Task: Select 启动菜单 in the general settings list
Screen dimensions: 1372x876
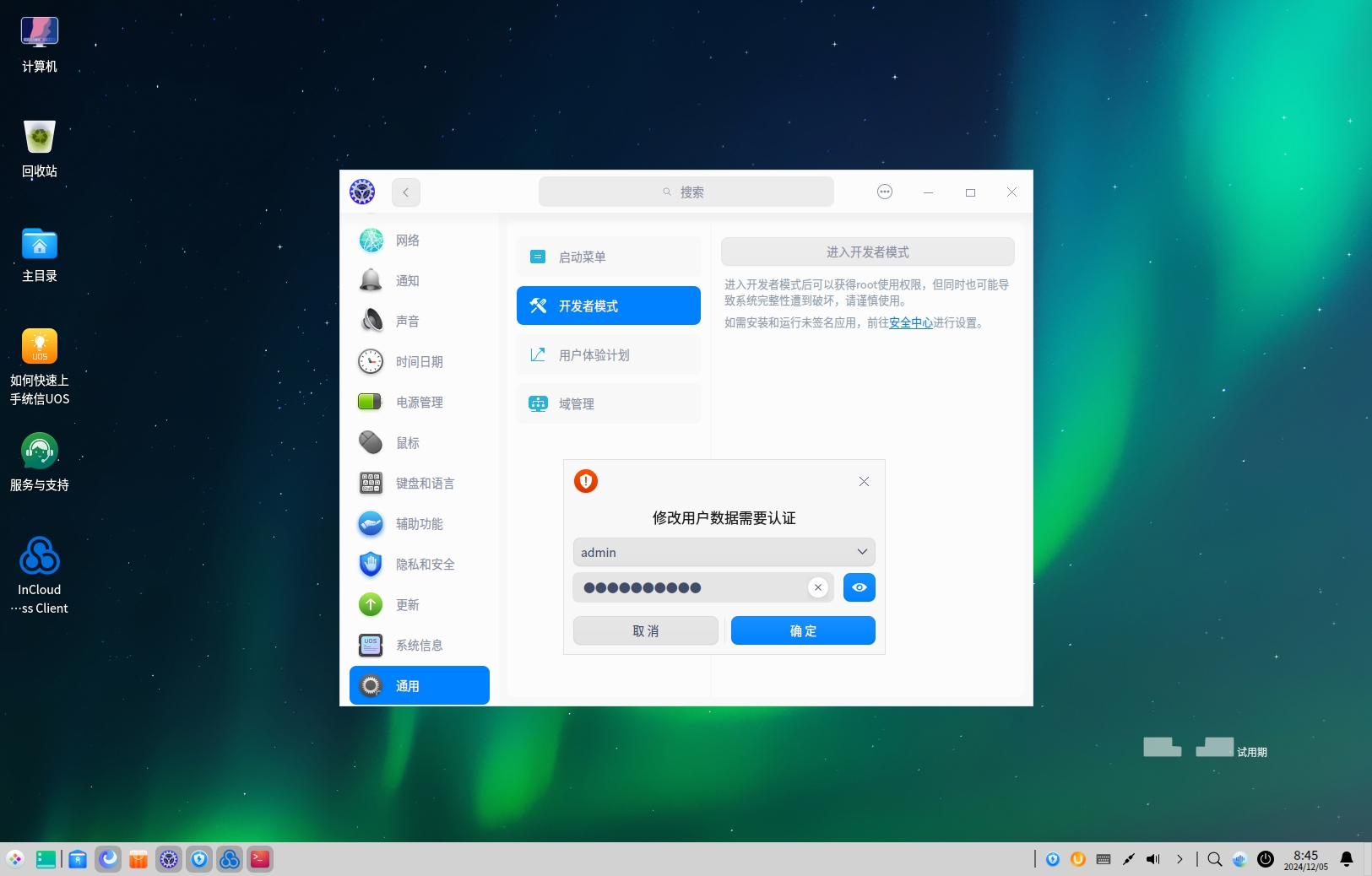Action: (608, 257)
